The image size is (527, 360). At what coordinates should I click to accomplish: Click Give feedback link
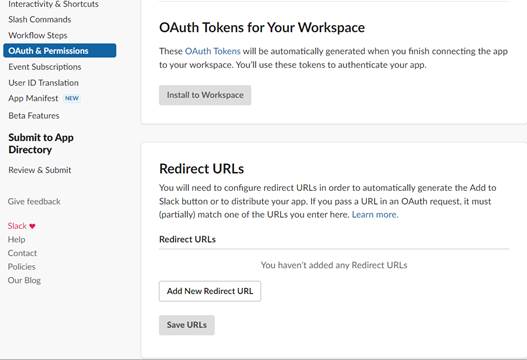(x=34, y=202)
